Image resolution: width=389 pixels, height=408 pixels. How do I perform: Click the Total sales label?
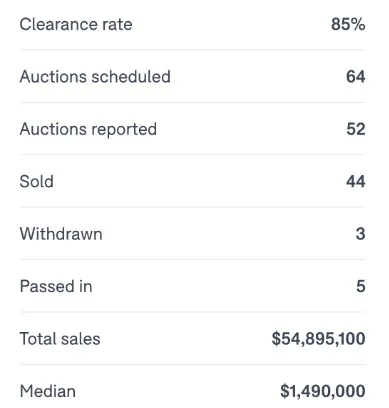(x=60, y=339)
